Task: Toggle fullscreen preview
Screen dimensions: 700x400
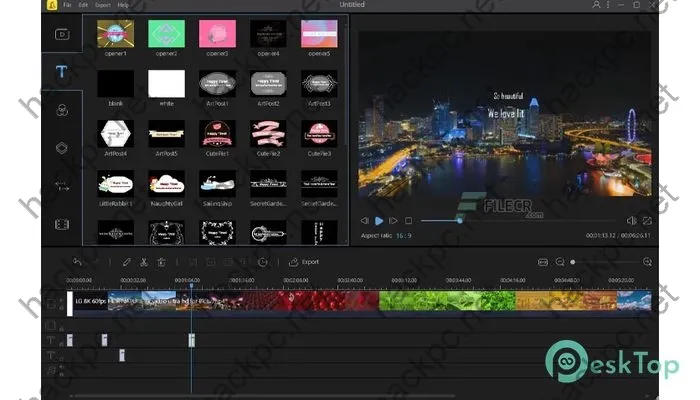Action: point(647,220)
